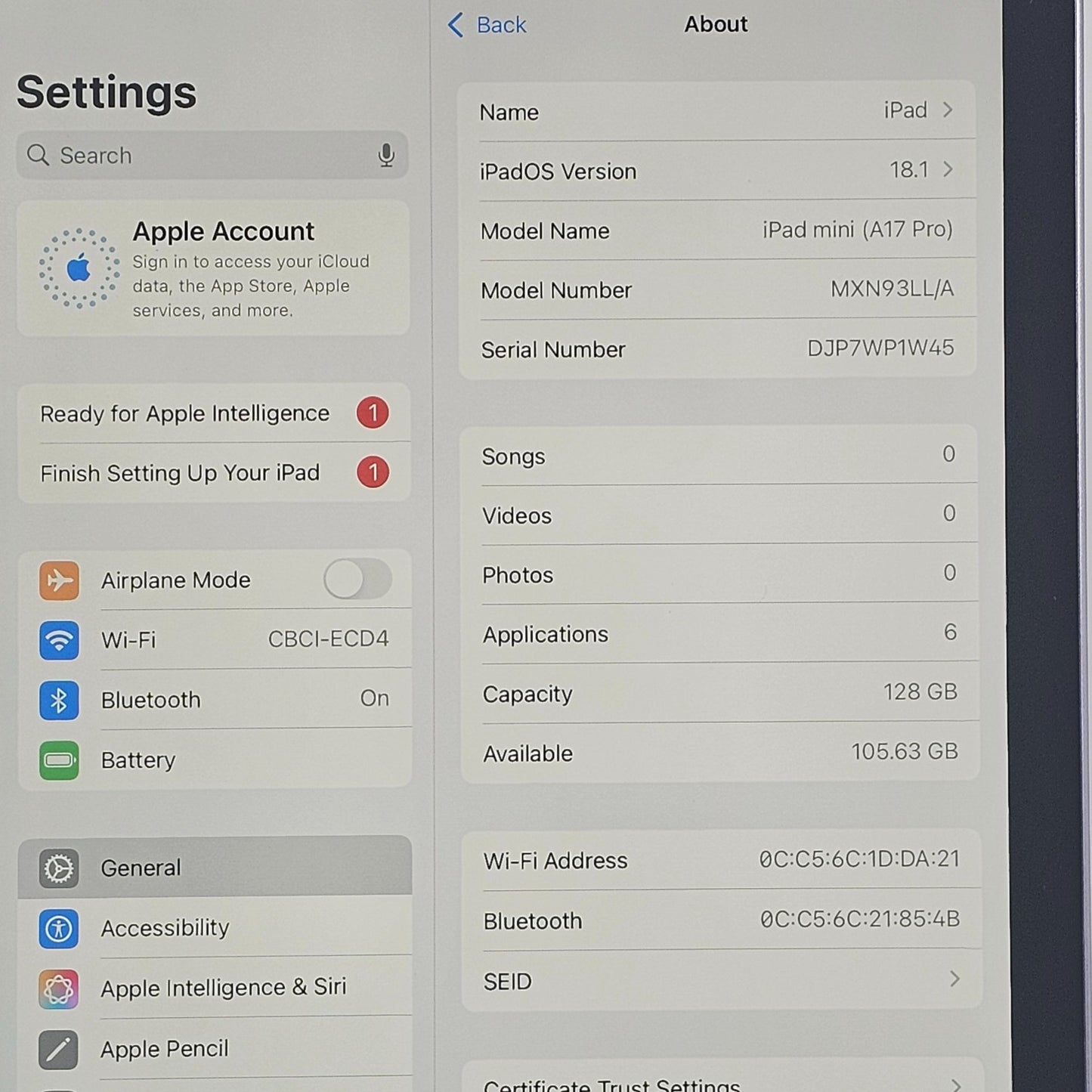Sign in to Apple Account
1092x1092 pixels.
tap(213, 268)
